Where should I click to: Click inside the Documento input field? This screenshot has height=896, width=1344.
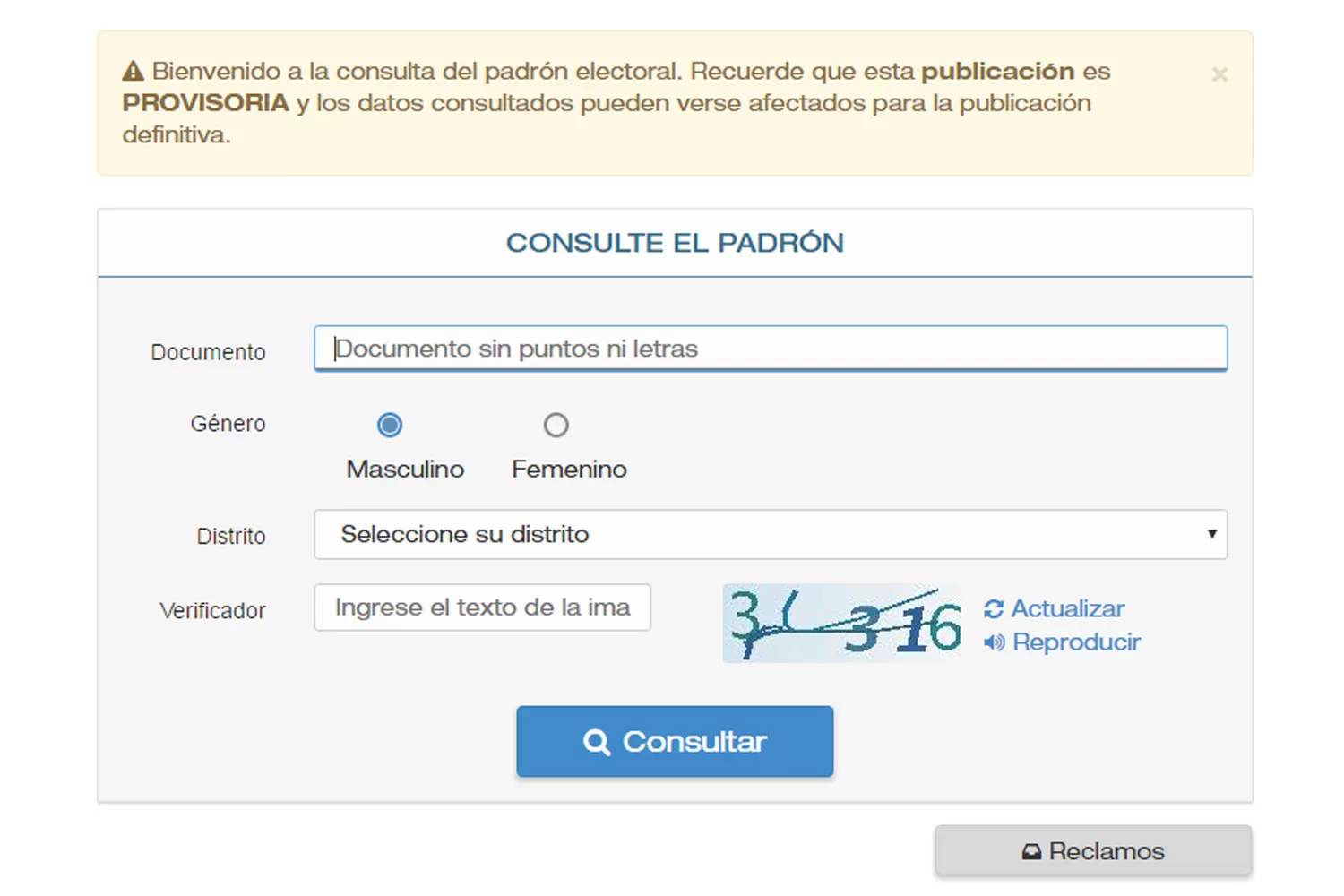click(x=771, y=349)
